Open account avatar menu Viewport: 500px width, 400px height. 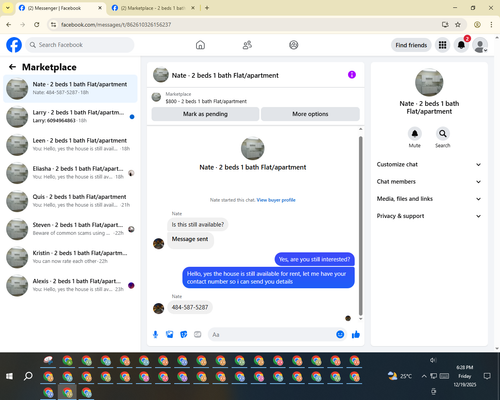(480, 45)
